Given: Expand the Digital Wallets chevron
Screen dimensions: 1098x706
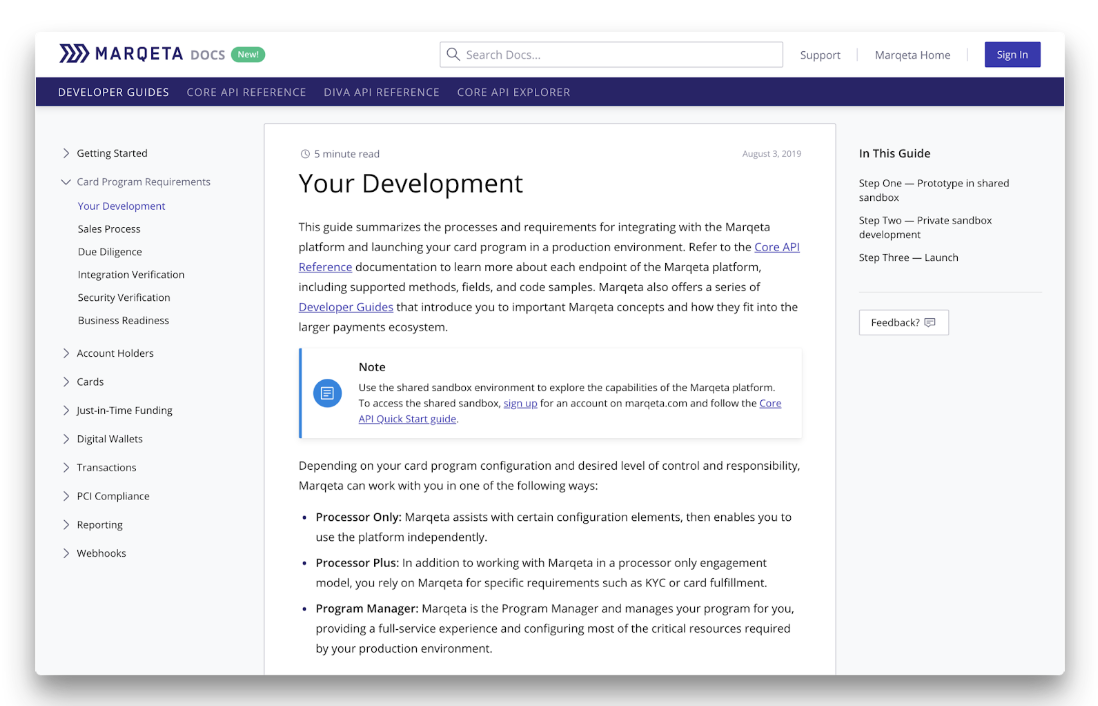Looking at the screenshot, I should [66, 439].
